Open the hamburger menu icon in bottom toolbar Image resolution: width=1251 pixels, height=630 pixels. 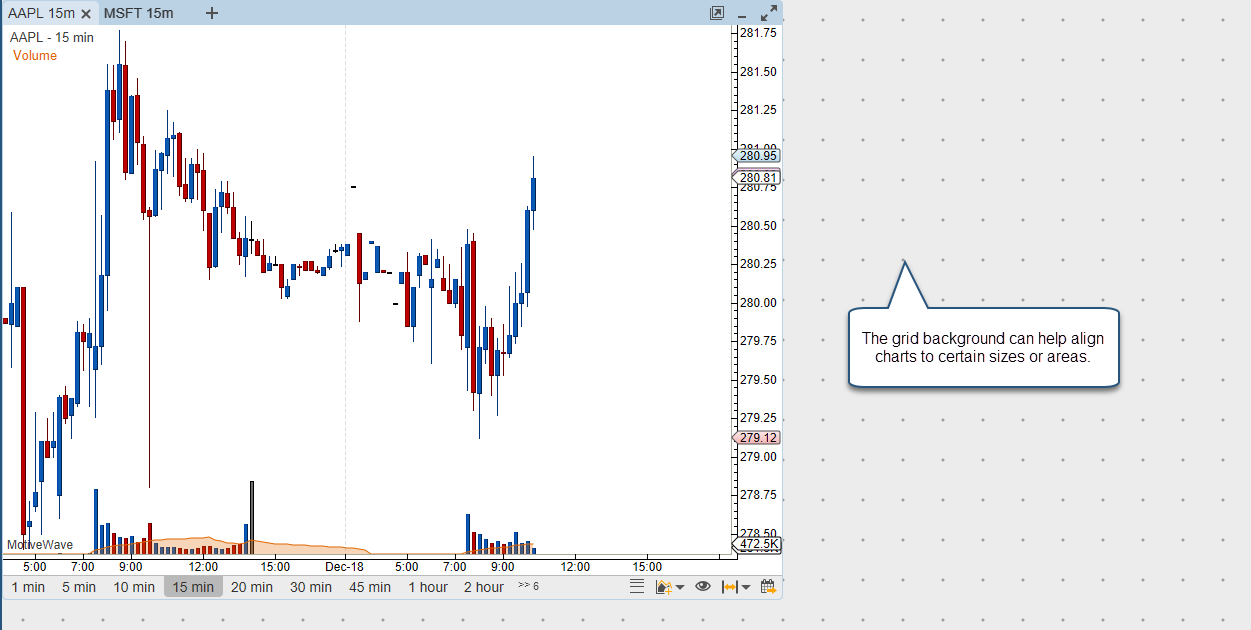[x=637, y=587]
